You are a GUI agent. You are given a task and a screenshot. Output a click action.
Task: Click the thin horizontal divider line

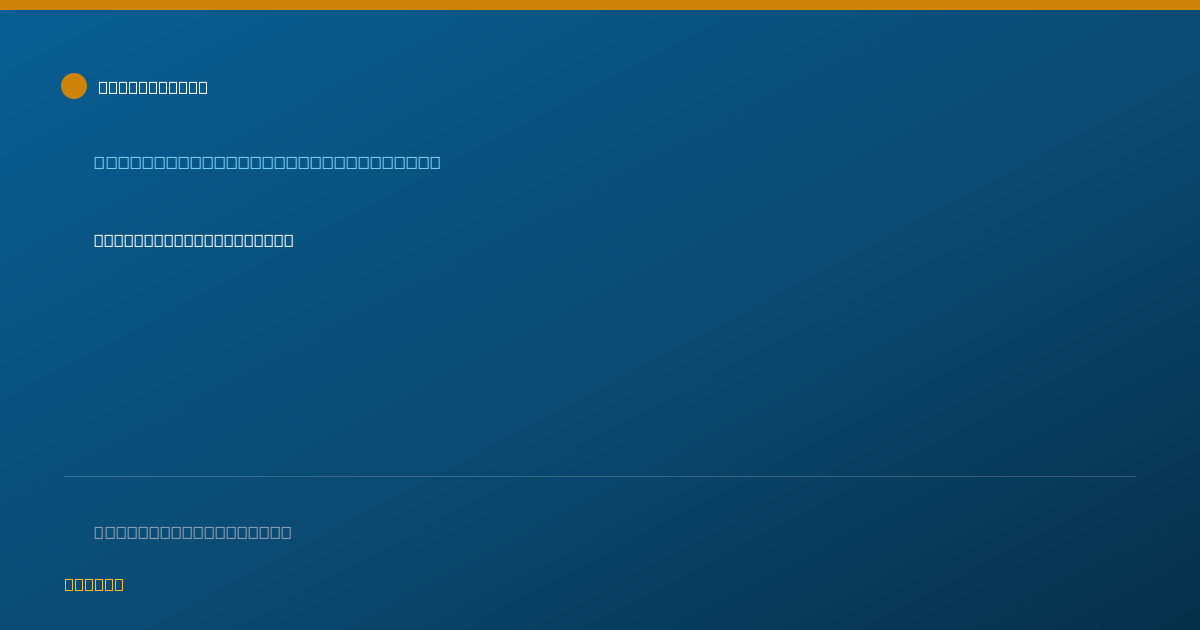coord(600,476)
